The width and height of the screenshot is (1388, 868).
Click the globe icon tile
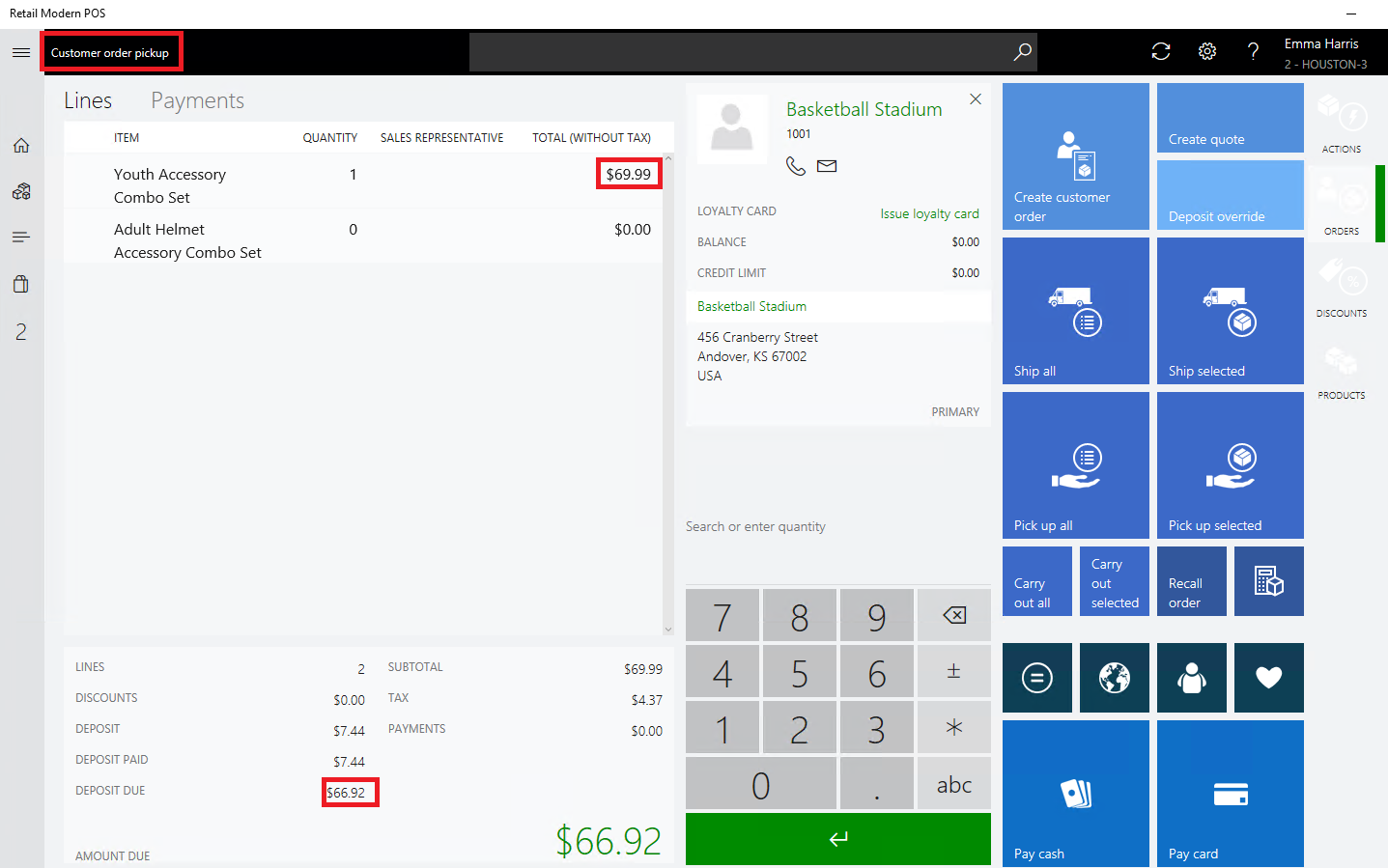pos(1114,678)
